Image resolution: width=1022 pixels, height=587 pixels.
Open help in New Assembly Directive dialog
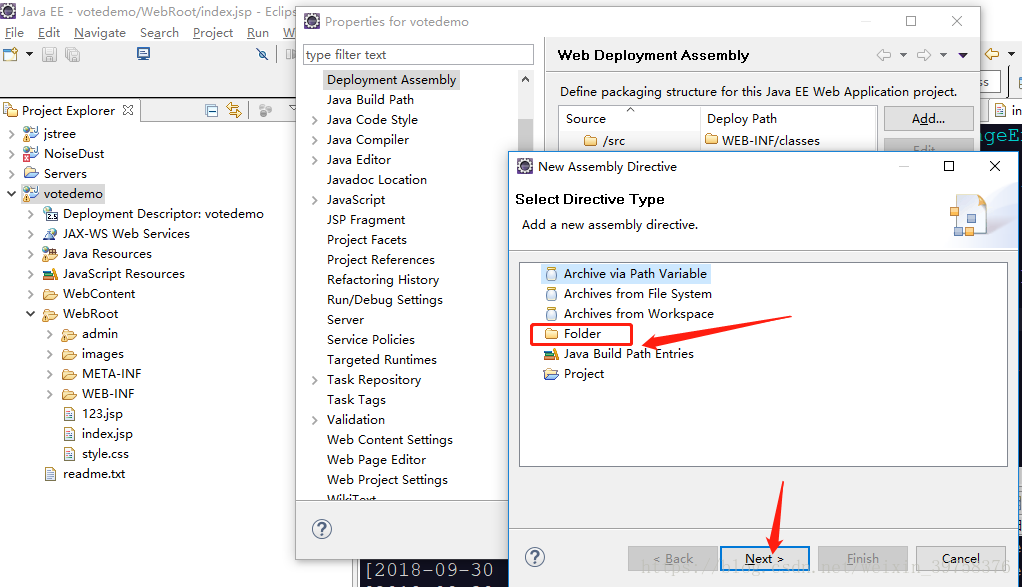click(535, 557)
